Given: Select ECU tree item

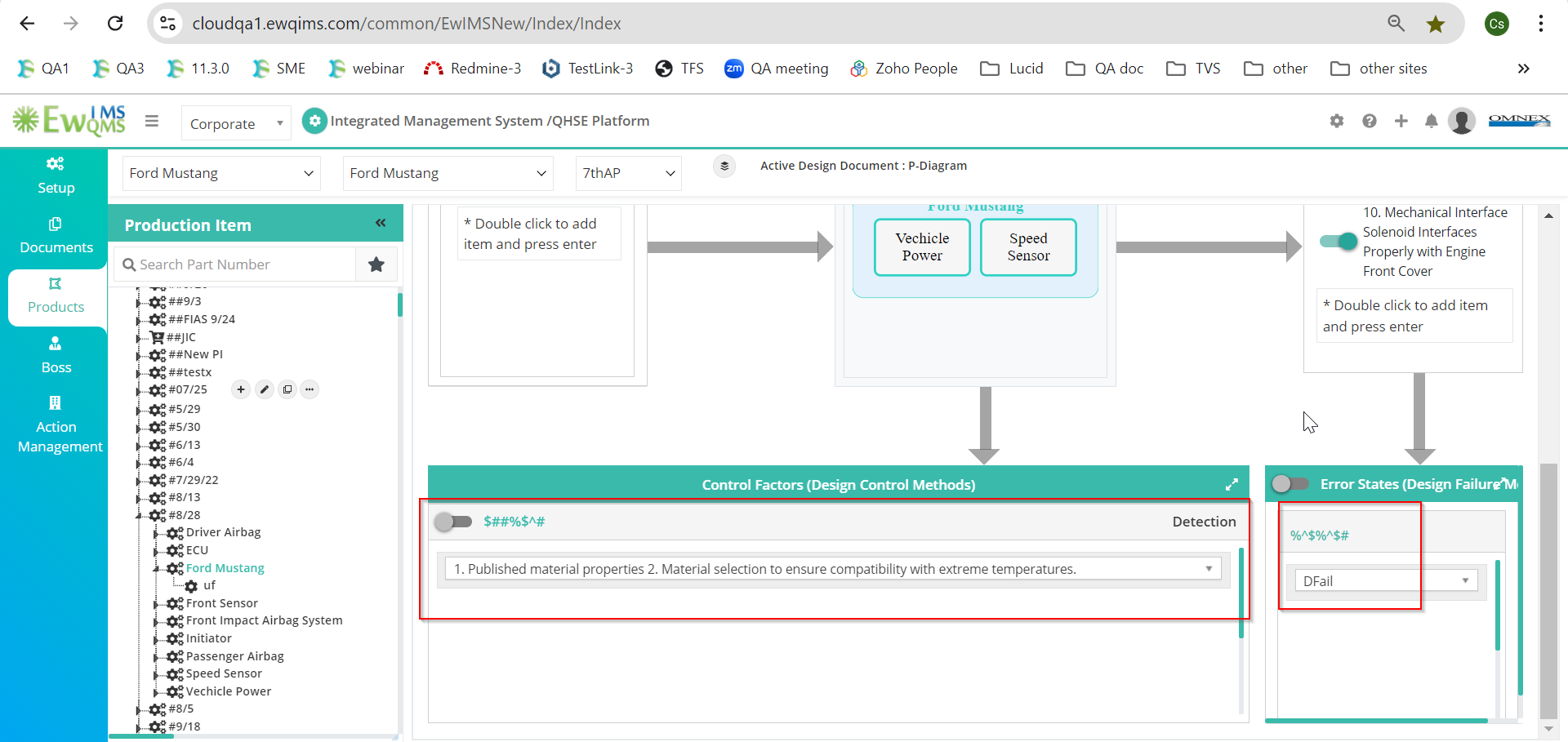Looking at the screenshot, I should coord(197,550).
